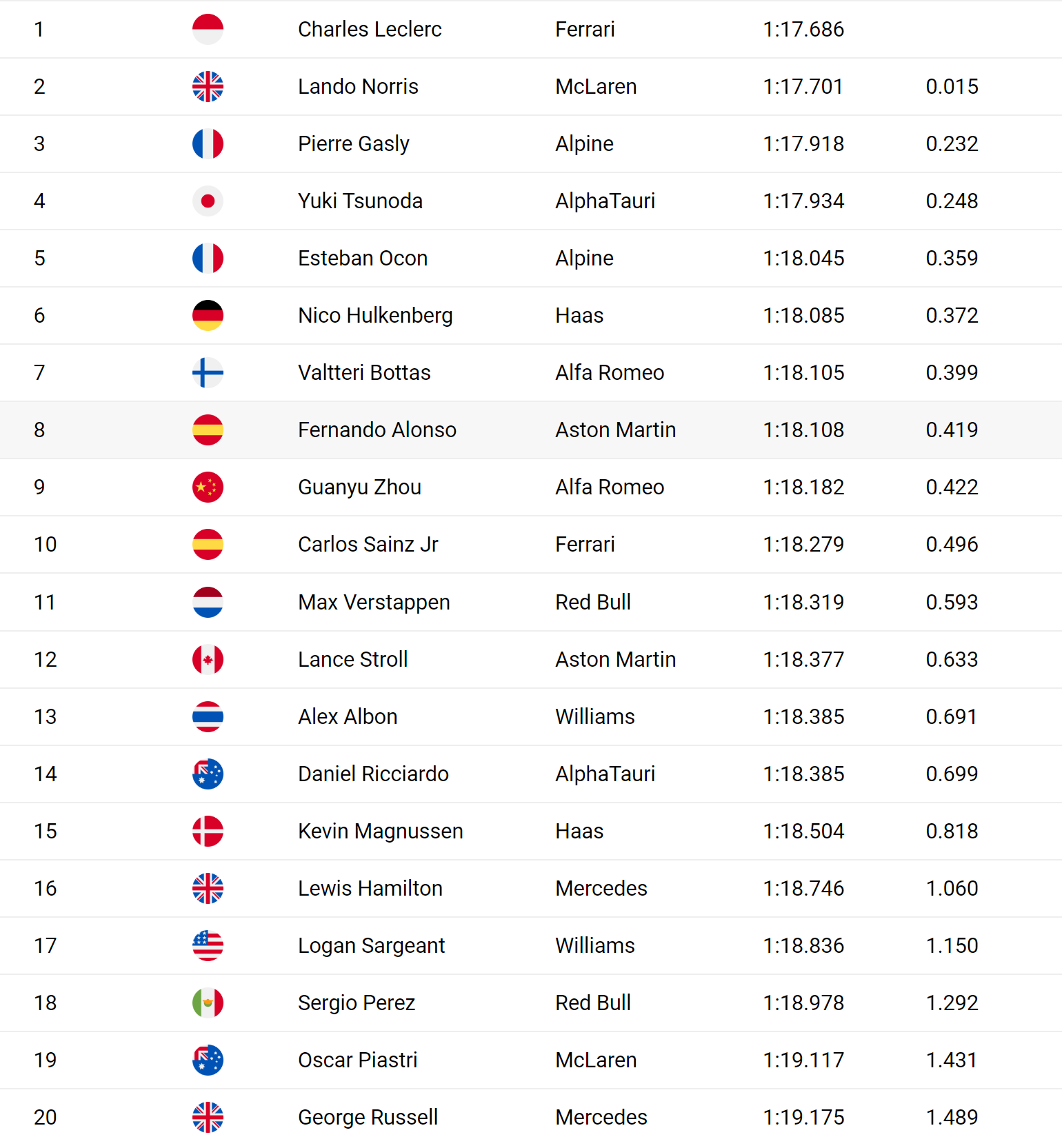Select the lap time 1:17.686

[x=803, y=29]
